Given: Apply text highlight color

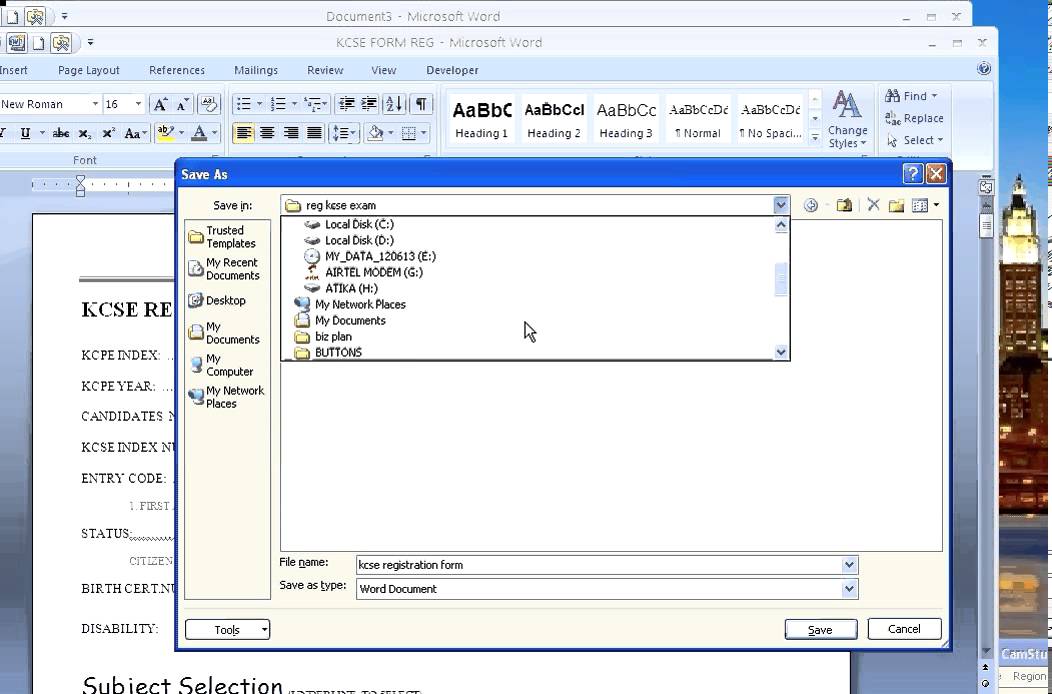Looking at the screenshot, I should click(165, 133).
